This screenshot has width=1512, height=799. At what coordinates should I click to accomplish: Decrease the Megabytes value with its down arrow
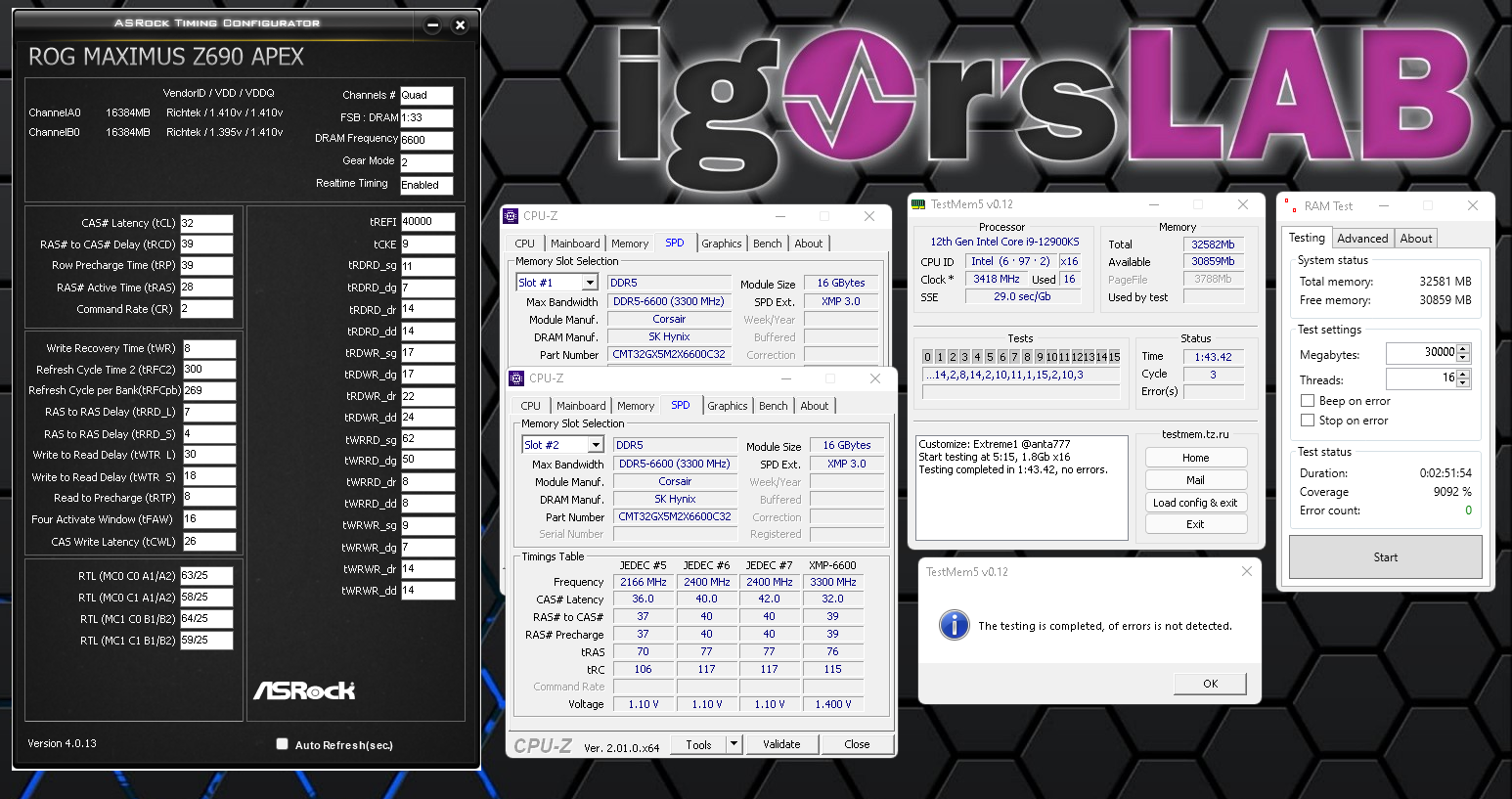[x=1463, y=357]
